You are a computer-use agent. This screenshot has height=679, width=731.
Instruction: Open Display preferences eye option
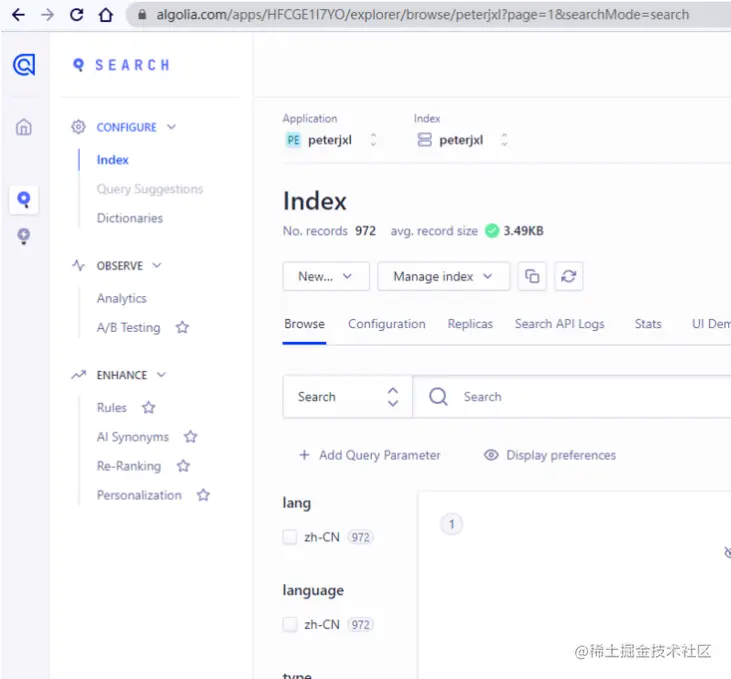coord(550,455)
